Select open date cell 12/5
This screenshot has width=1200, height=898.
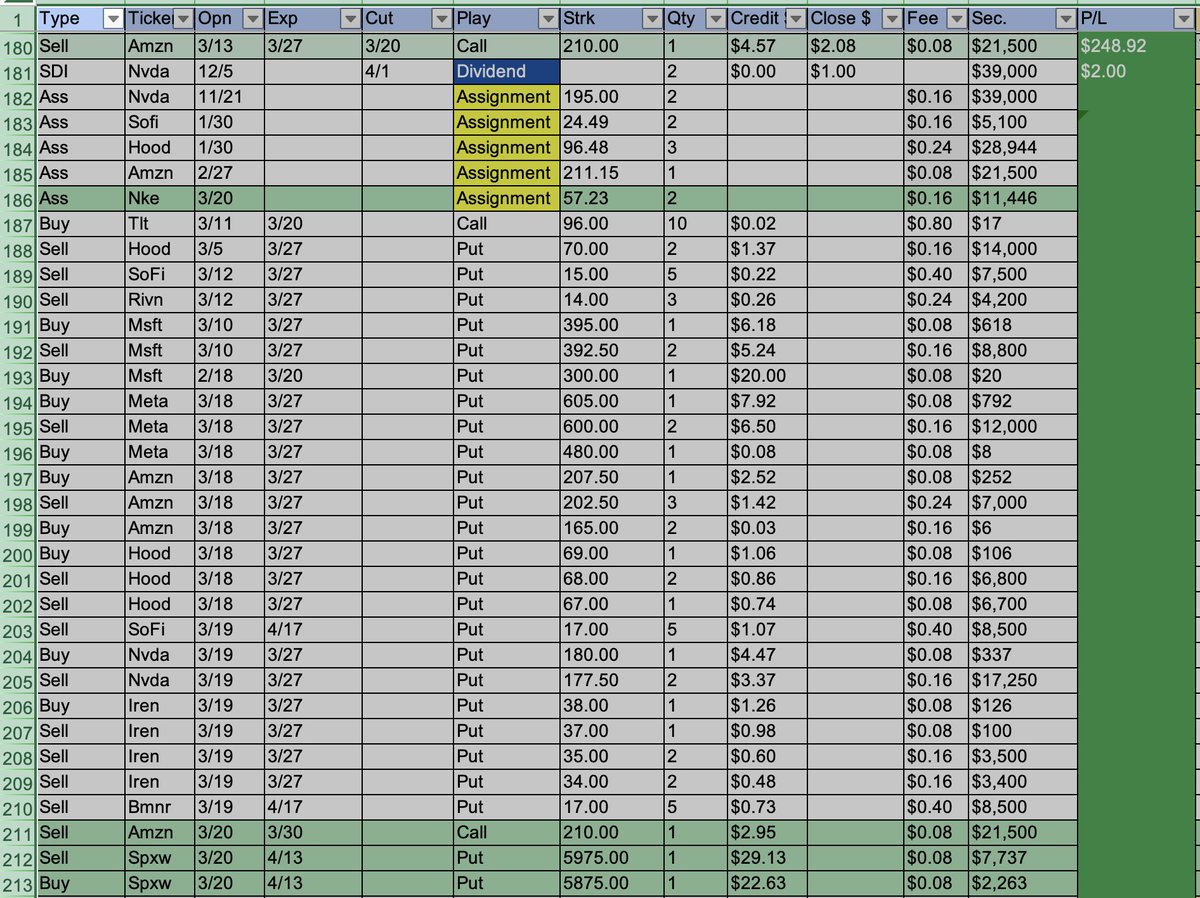point(229,71)
